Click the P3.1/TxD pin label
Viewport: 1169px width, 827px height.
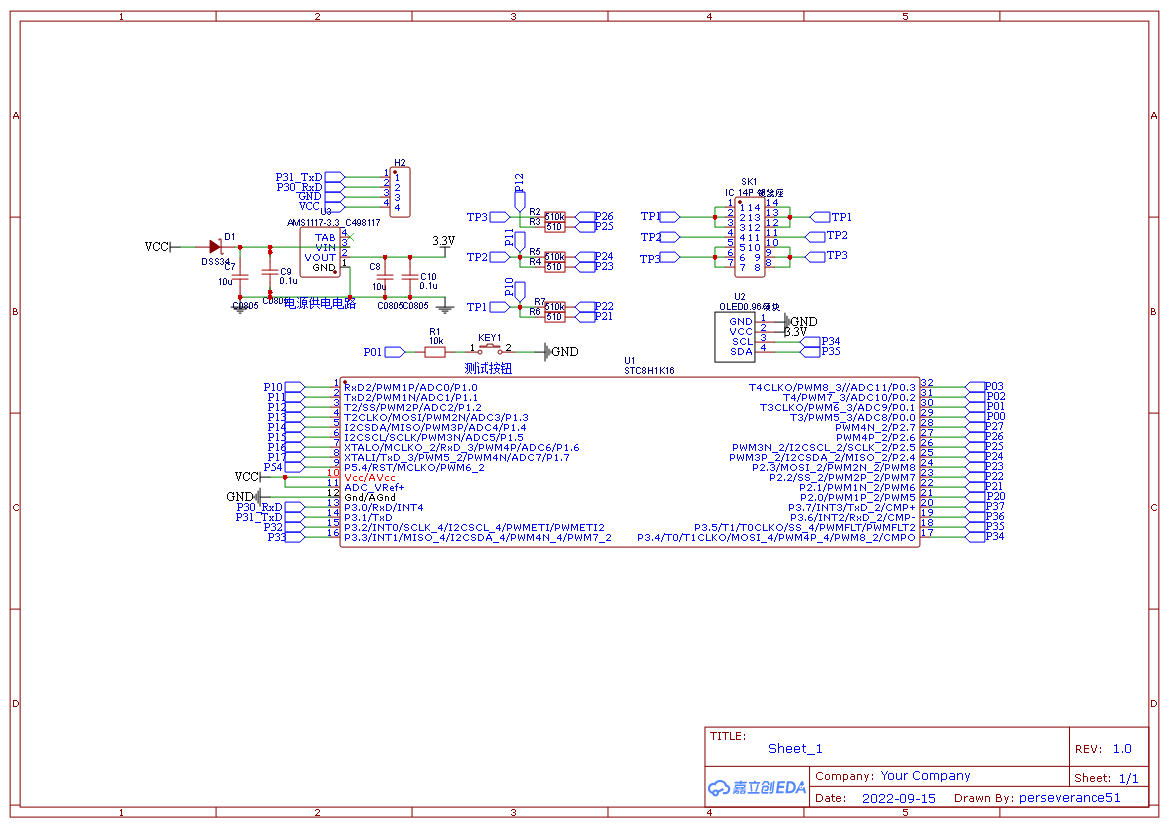pyautogui.click(x=368, y=517)
